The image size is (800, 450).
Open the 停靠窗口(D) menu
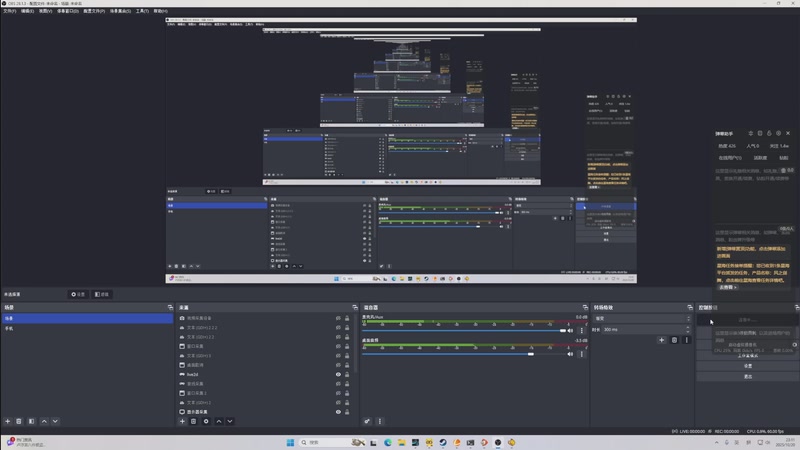pyautogui.click(x=67, y=11)
